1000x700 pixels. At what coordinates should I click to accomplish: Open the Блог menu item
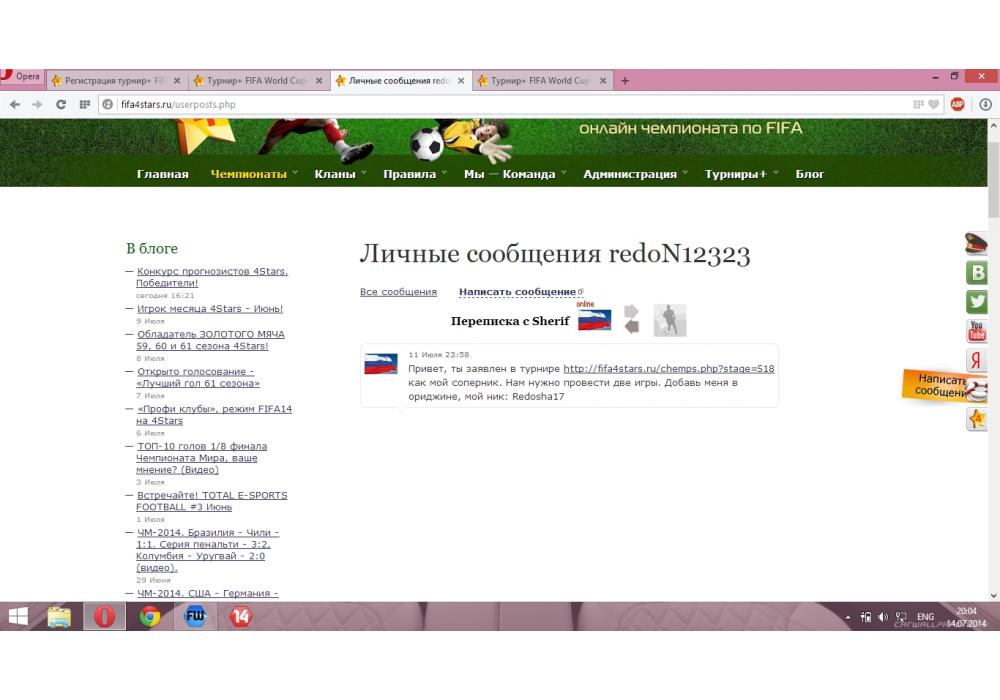tap(810, 174)
